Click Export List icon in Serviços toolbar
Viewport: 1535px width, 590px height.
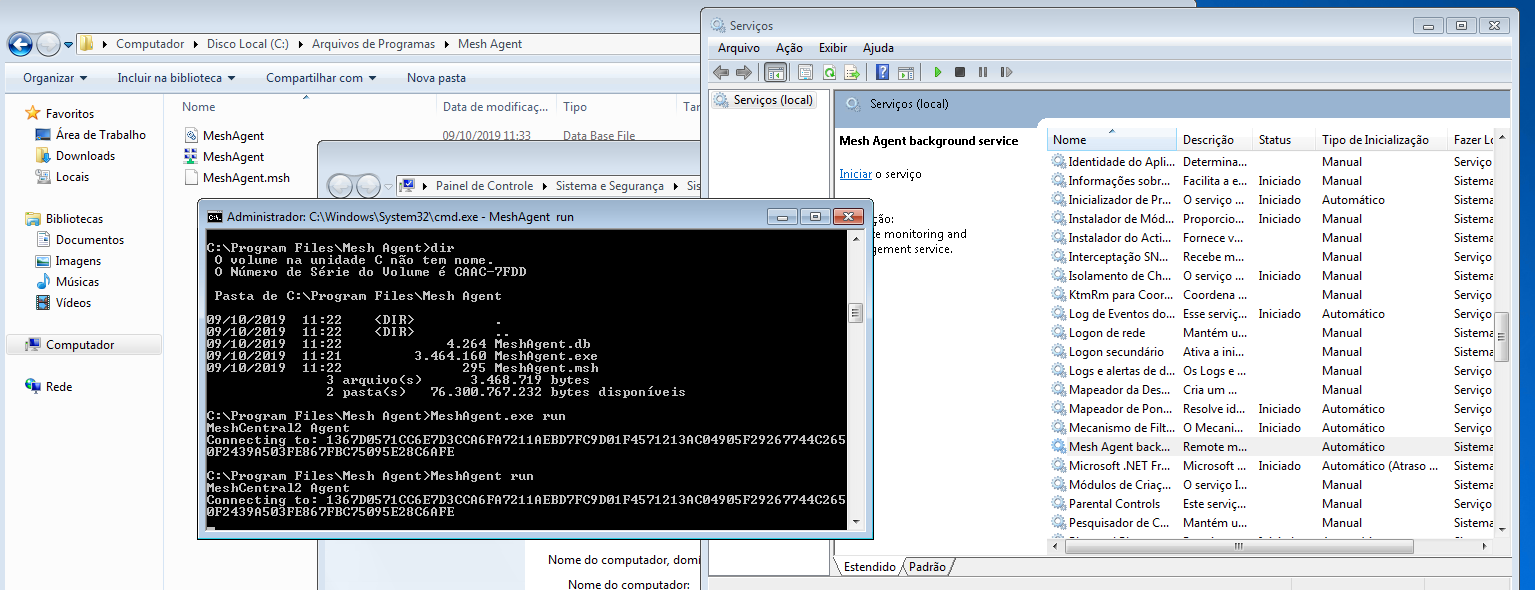click(852, 72)
